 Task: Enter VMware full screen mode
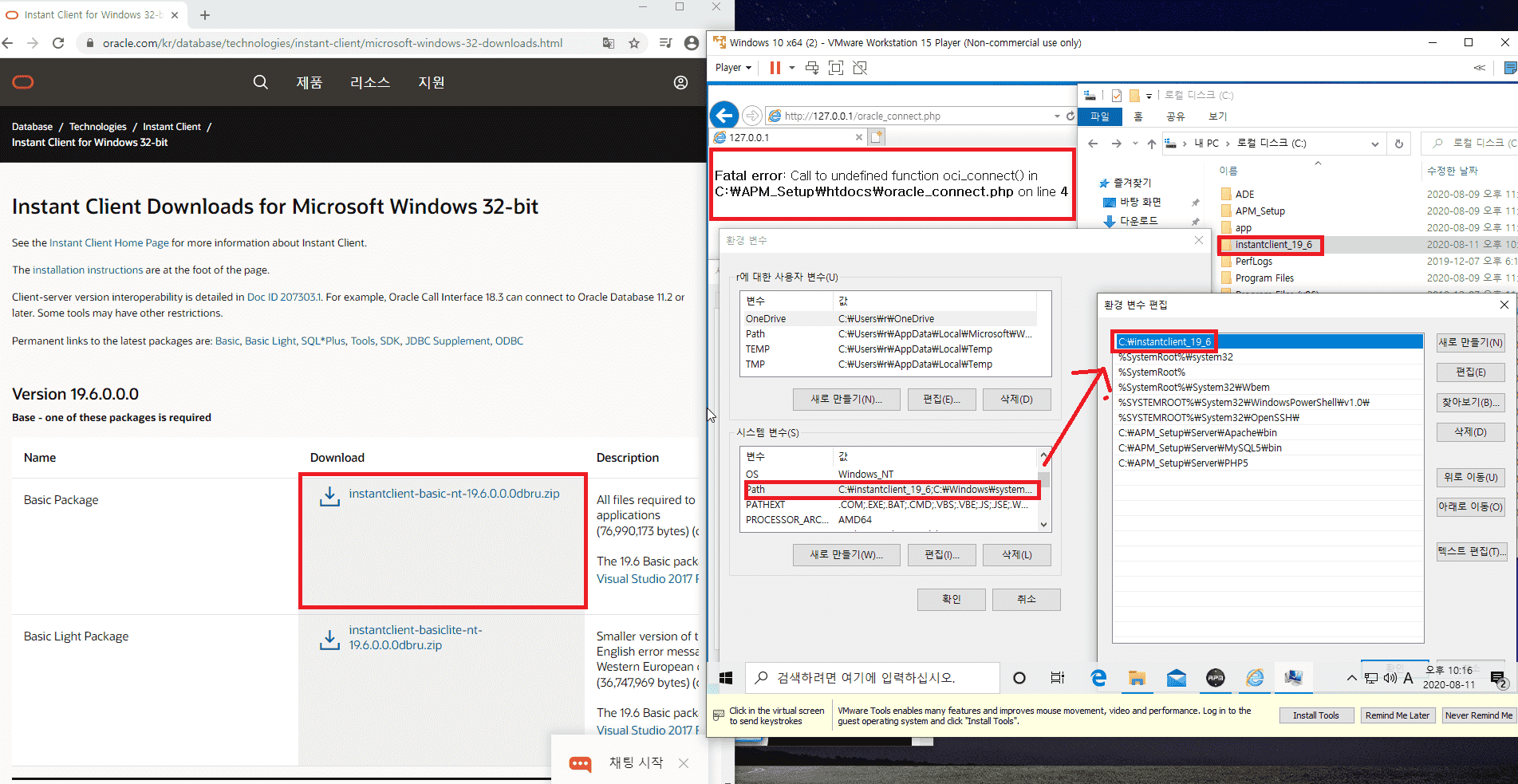(836, 68)
